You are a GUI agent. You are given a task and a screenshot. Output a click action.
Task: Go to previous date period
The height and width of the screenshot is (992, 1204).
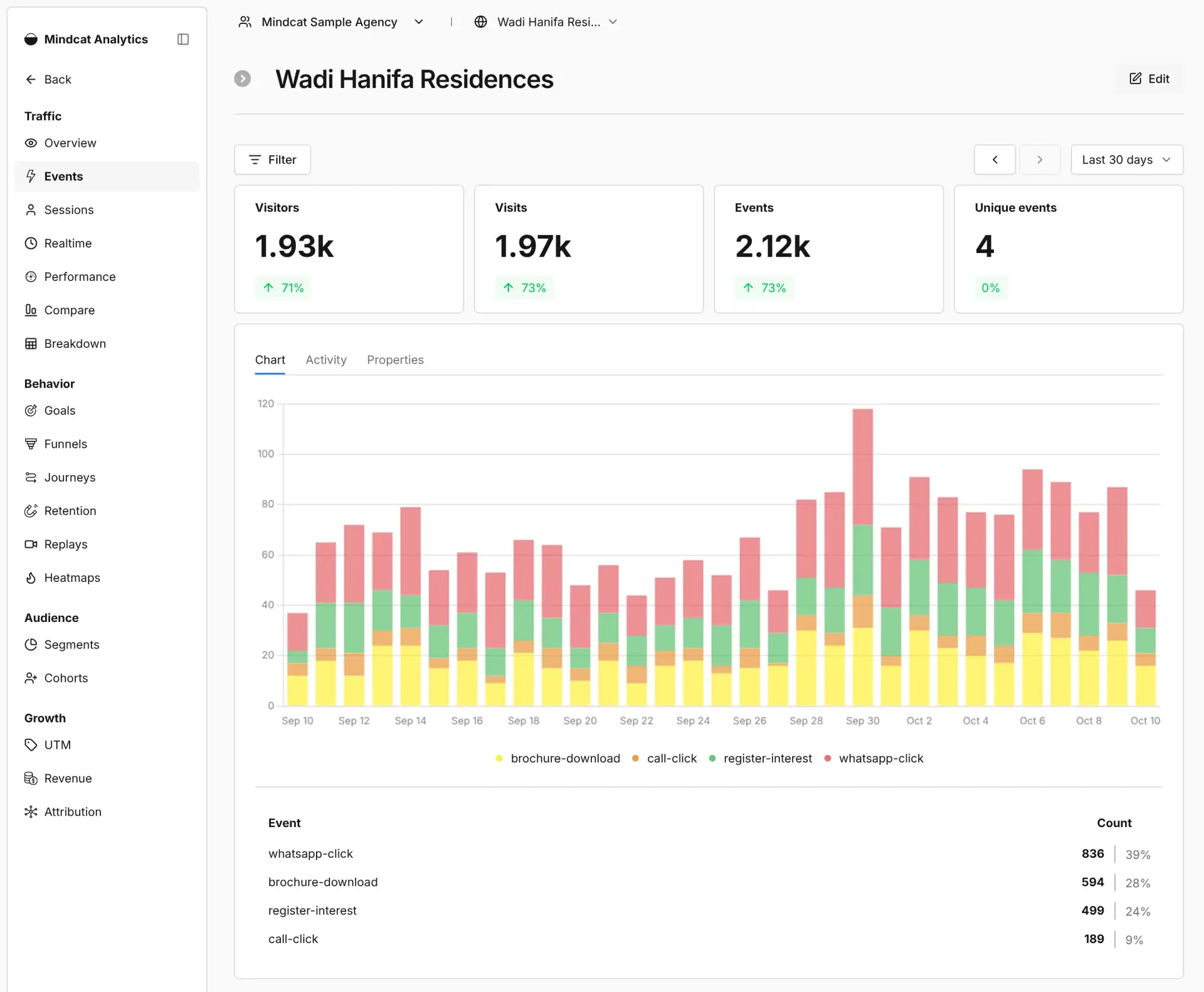click(995, 160)
